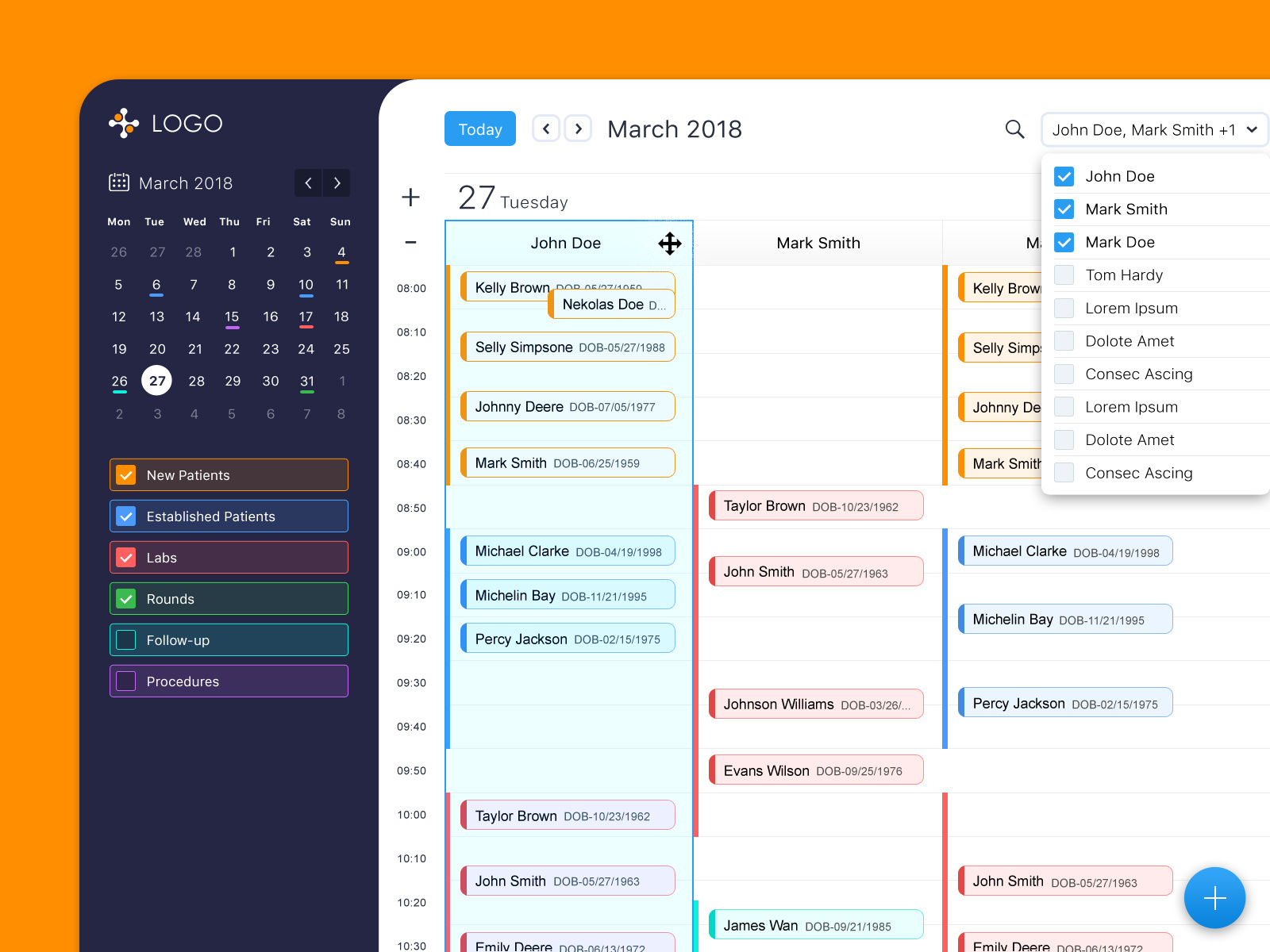Image resolution: width=1270 pixels, height=952 pixels.
Task: Open search using the magnifier icon
Action: pos(1014,129)
